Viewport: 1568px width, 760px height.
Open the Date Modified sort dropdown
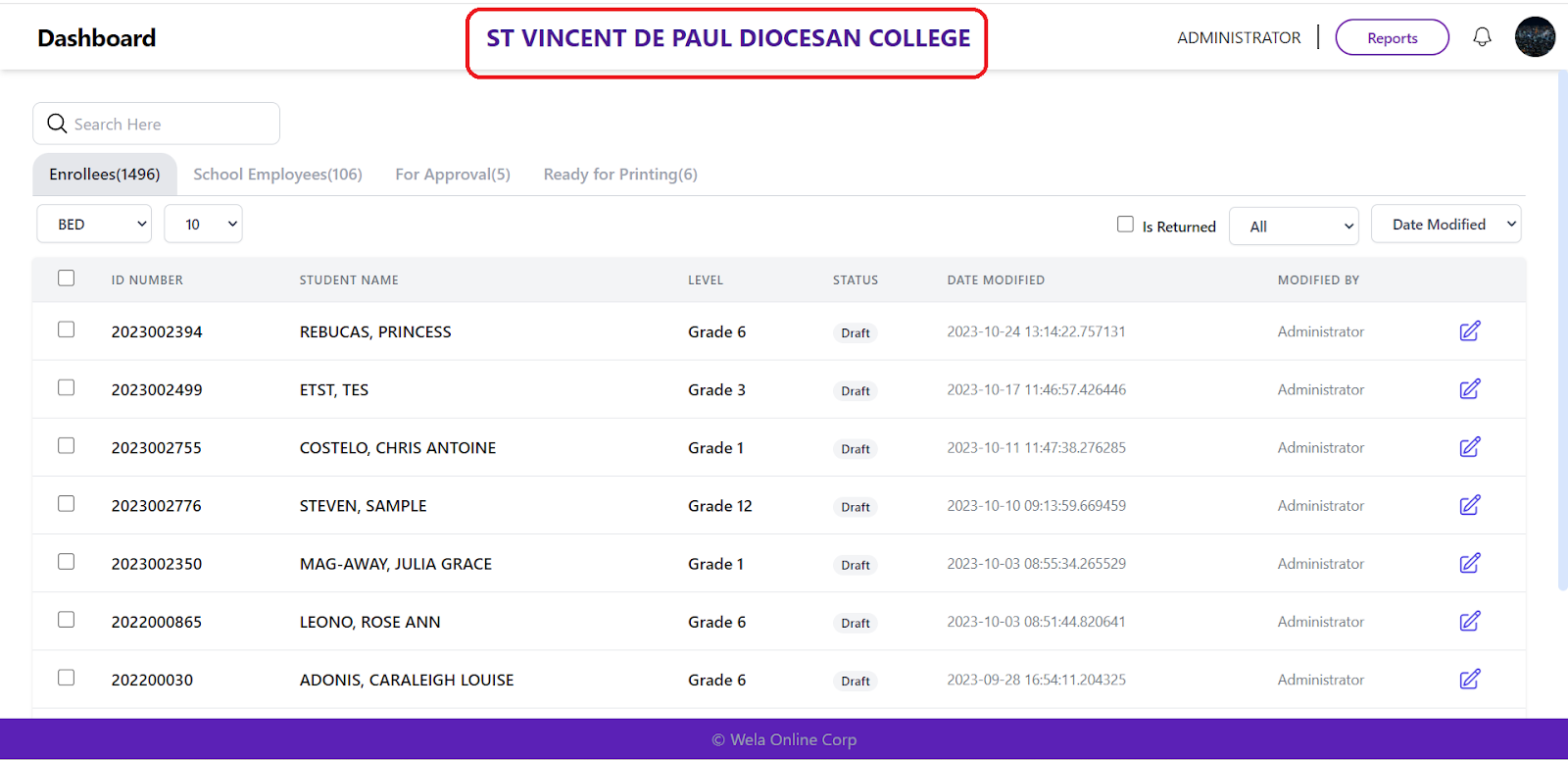tap(1445, 225)
